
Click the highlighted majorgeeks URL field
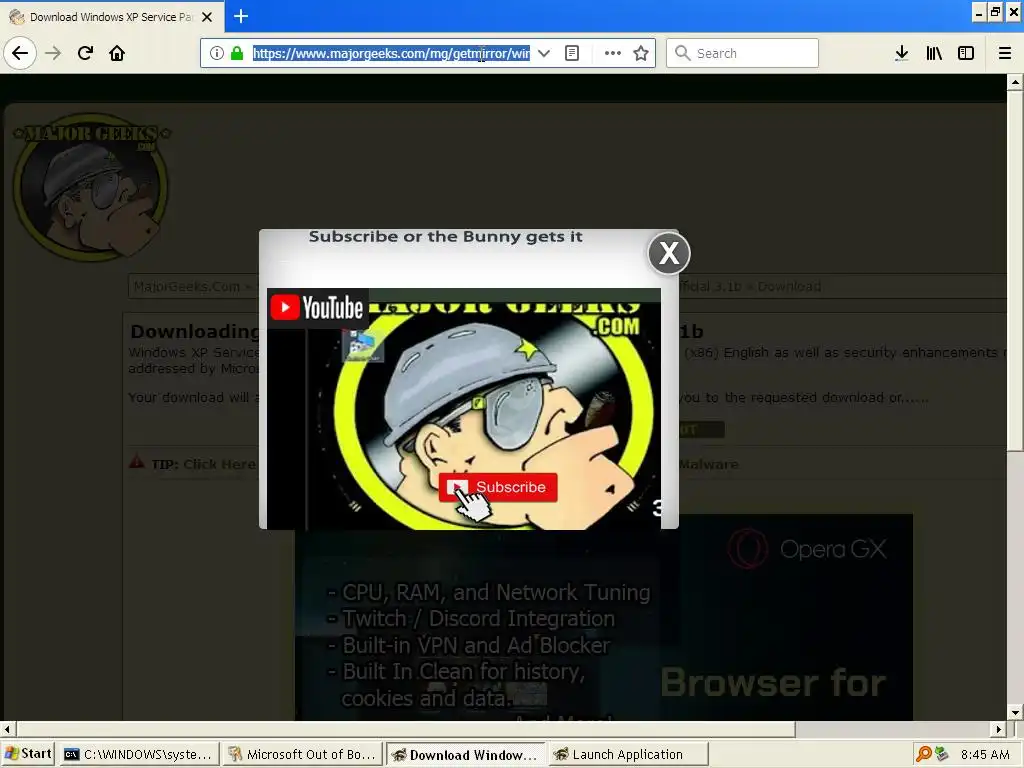pyautogui.click(x=391, y=53)
